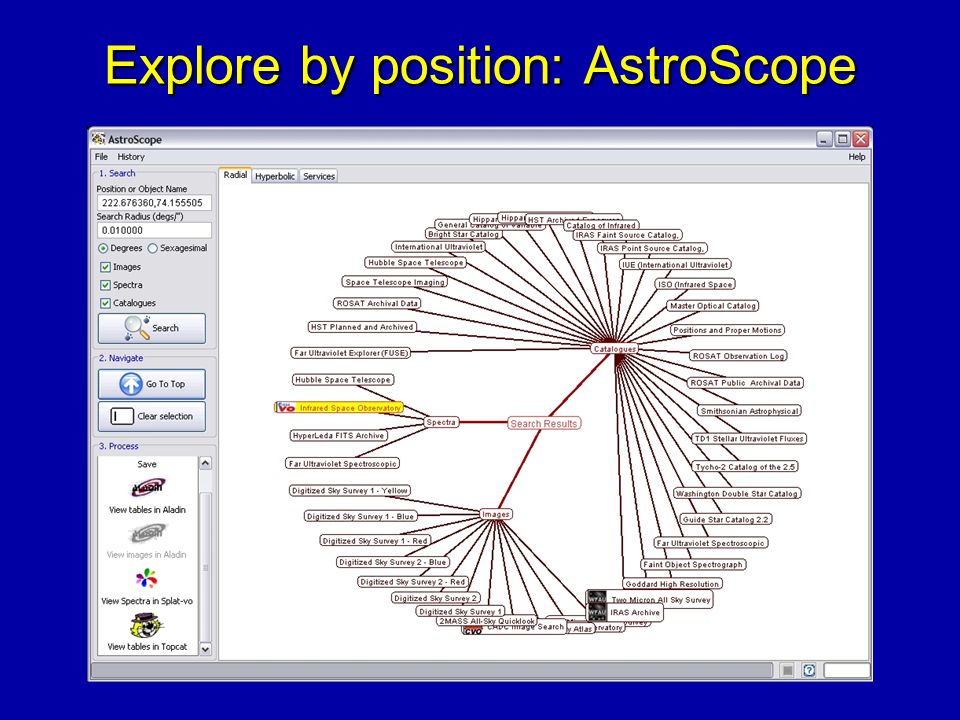Expand the Spectra node

coord(441,422)
